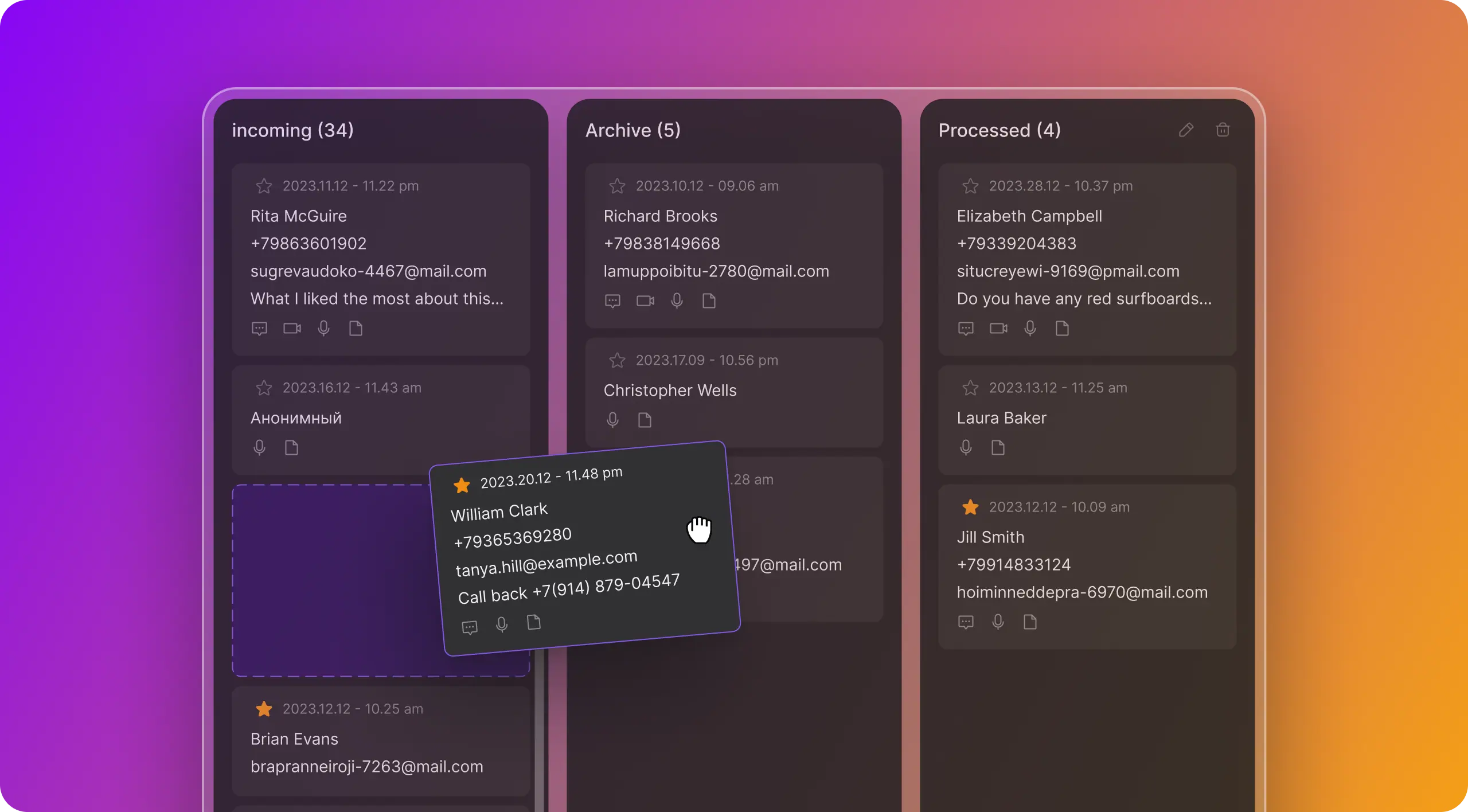1468x812 pixels.
Task: Click phone number +79914833124
Action: 1014,564
